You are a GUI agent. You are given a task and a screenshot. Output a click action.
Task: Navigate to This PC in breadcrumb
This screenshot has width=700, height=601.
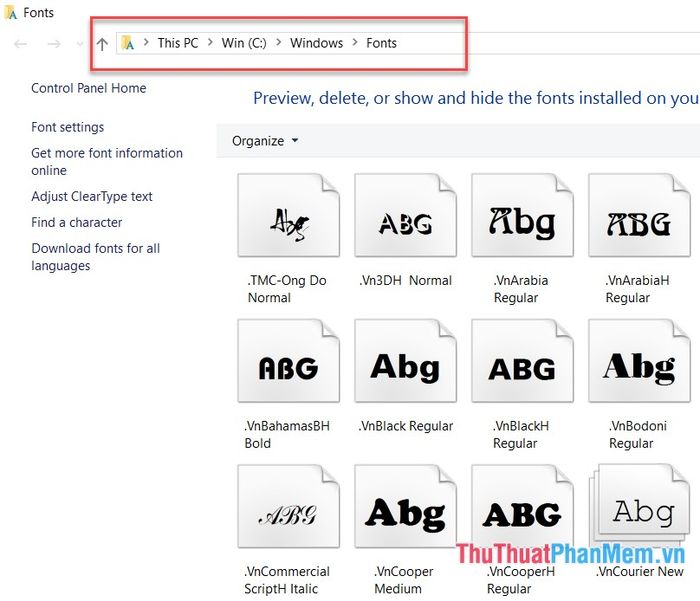(x=178, y=43)
